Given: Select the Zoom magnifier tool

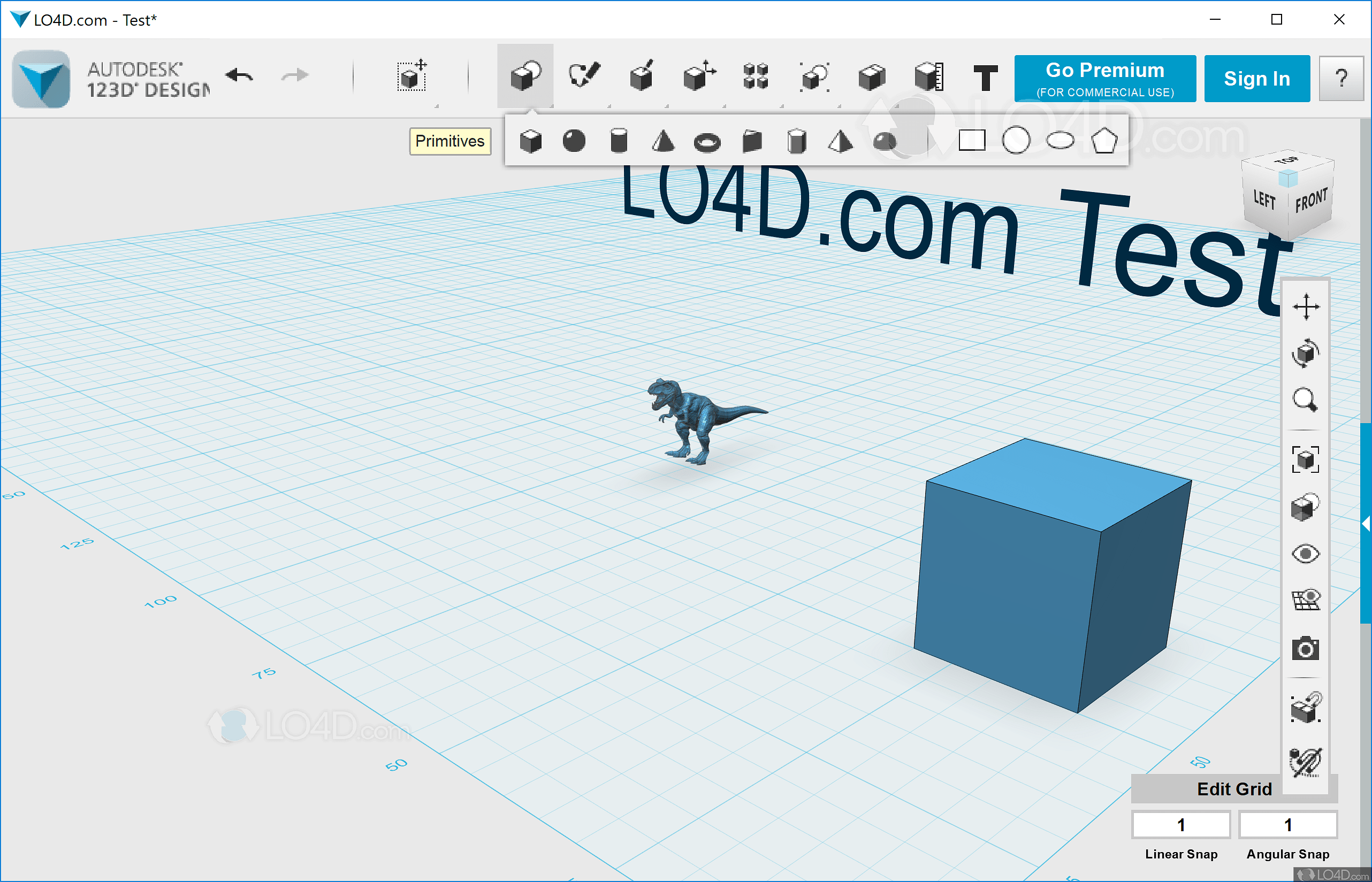Looking at the screenshot, I should coord(1306,400).
